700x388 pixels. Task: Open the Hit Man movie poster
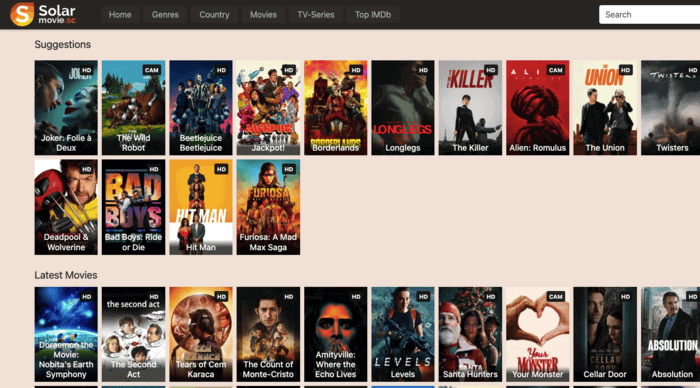[x=201, y=207]
